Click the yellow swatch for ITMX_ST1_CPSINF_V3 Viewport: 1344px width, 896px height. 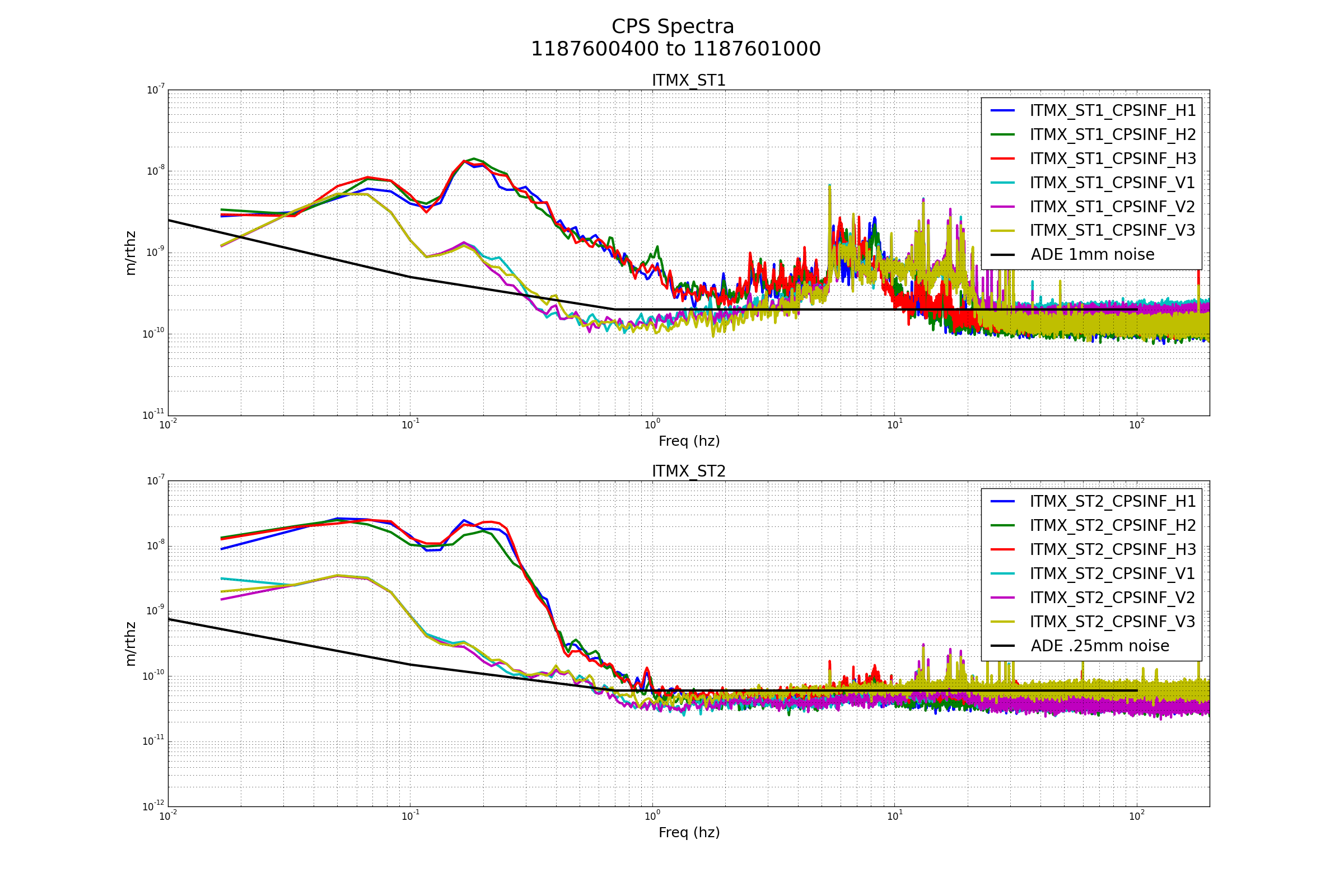pos(1002,230)
